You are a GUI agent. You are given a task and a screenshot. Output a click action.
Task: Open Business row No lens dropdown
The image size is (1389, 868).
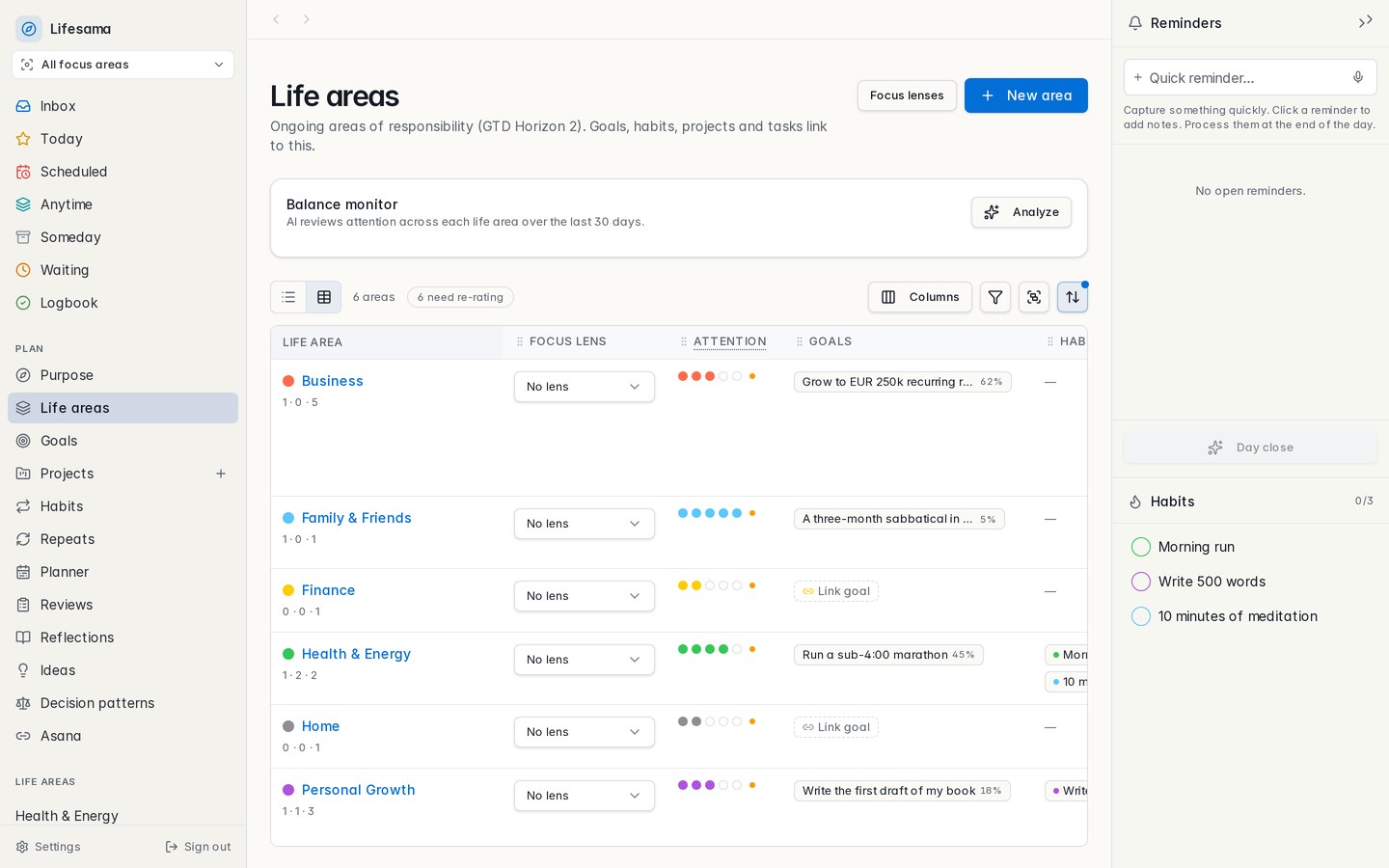pyautogui.click(x=585, y=387)
